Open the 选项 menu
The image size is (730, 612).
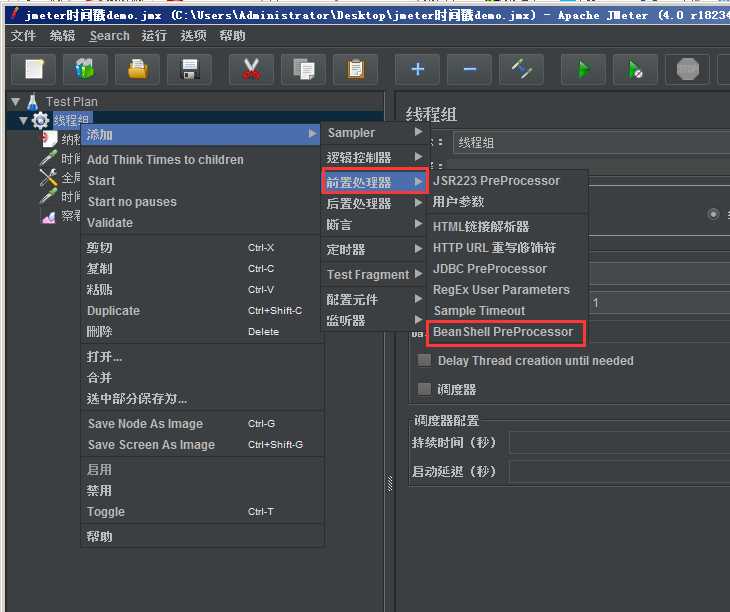point(193,35)
